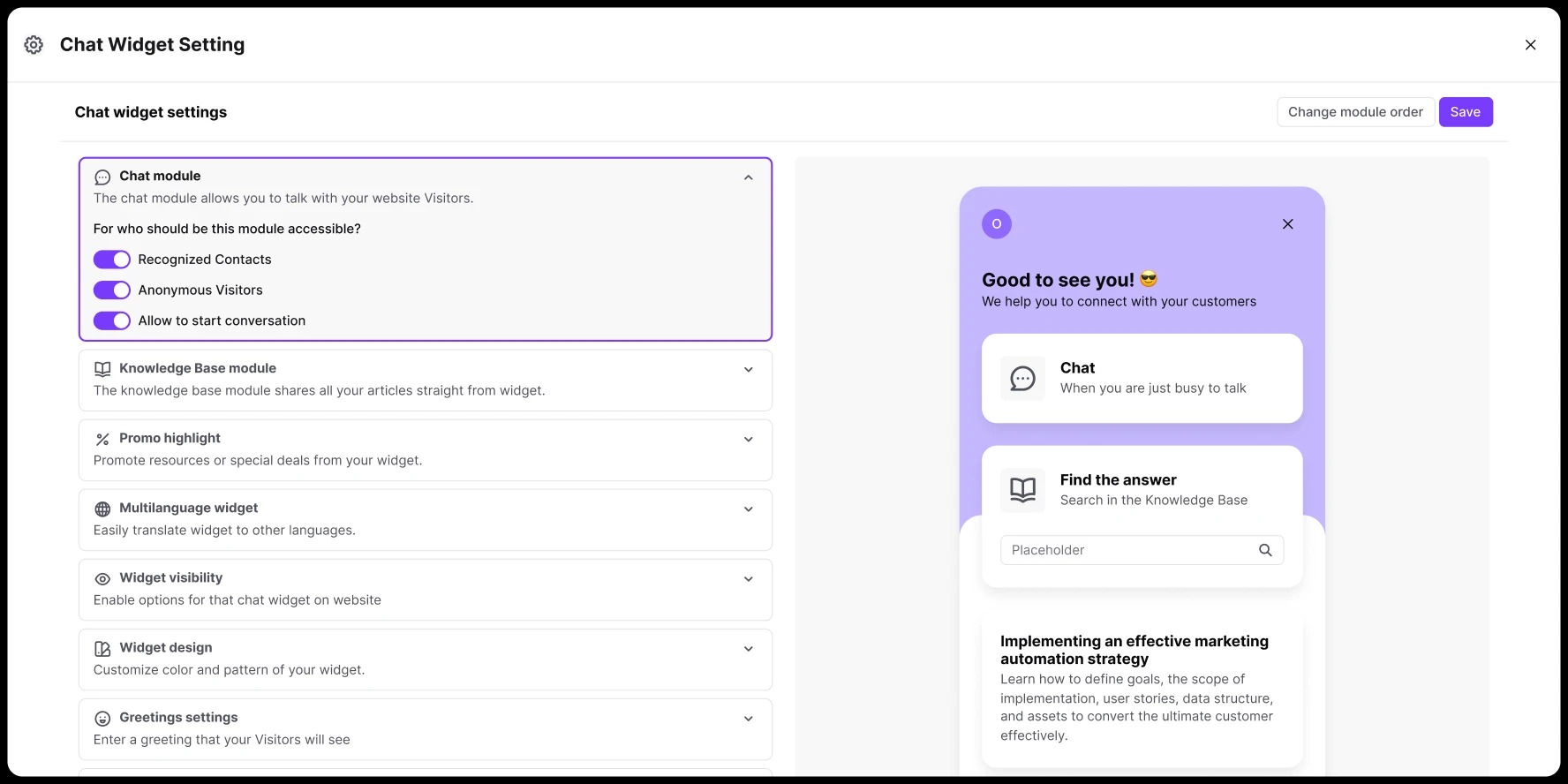
Task: Toggle Recognized Contacts switch
Action: coord(112,260)
